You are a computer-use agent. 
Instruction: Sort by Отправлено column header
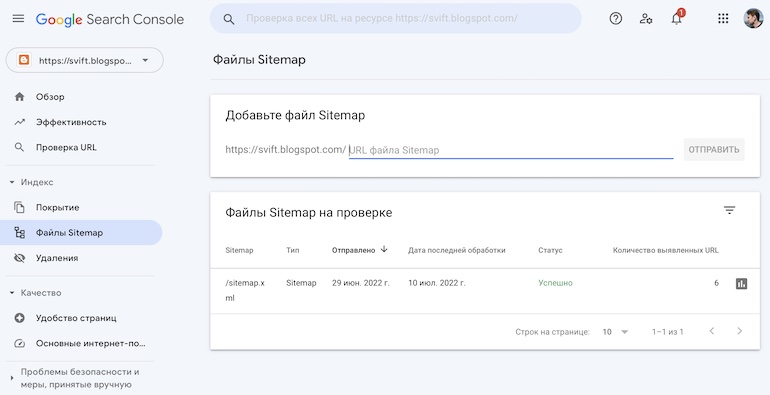(353, 250)
